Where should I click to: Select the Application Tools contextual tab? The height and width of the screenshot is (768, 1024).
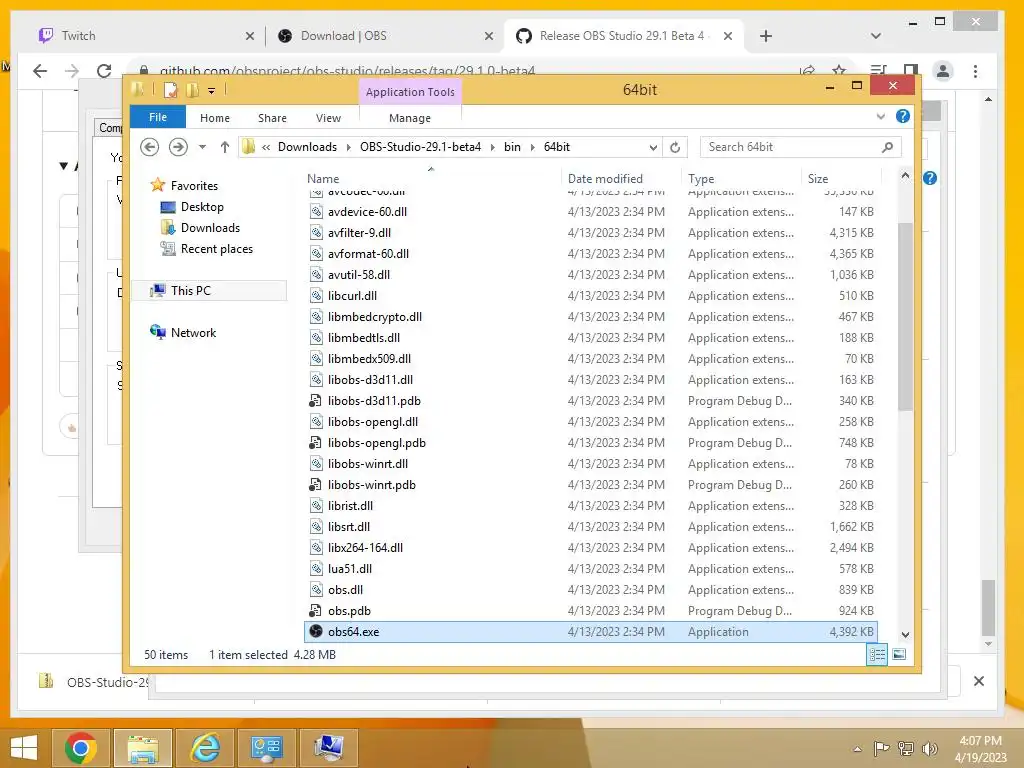[x=410, y=92]
